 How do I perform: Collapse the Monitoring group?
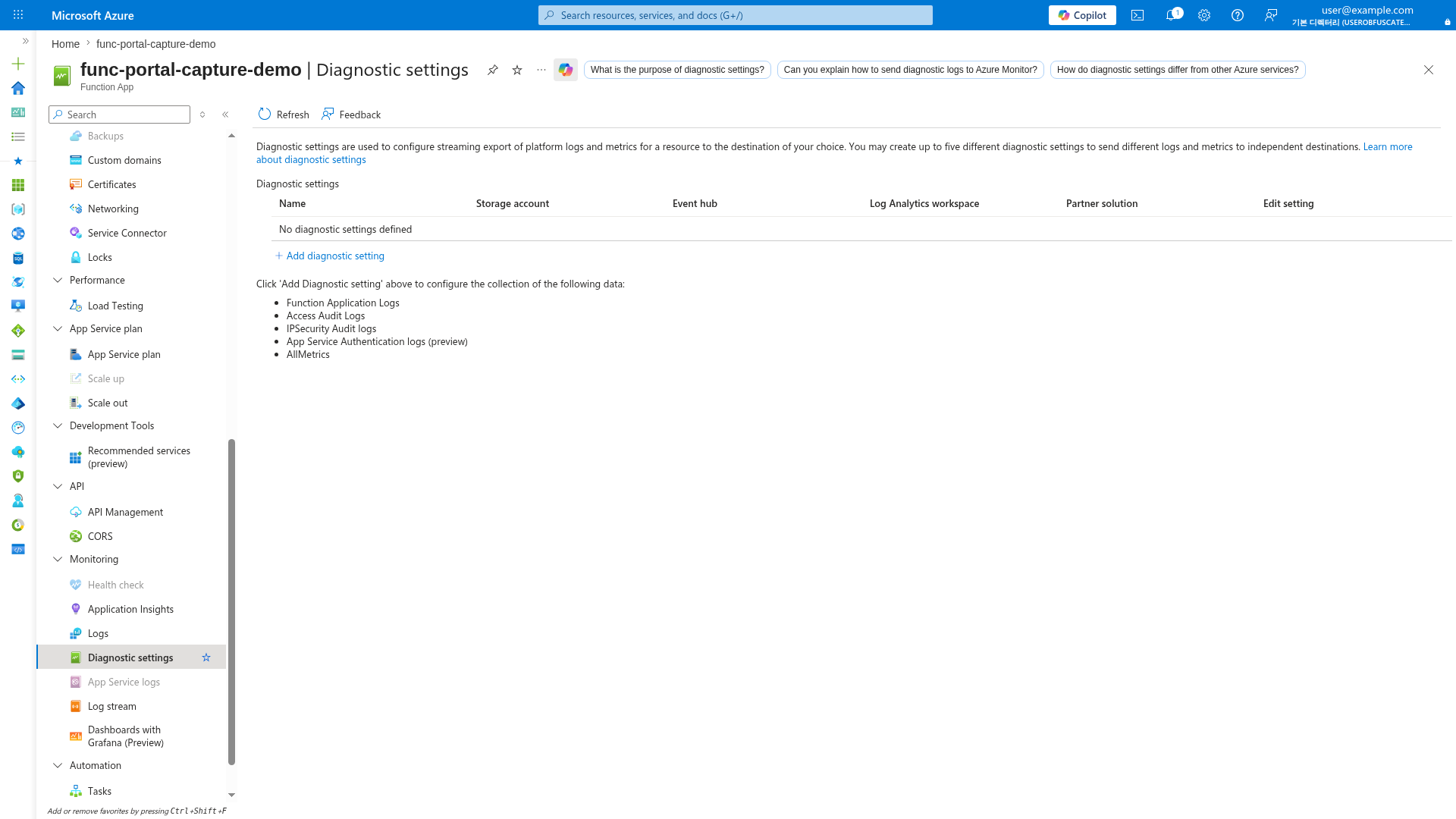(x=58, y=559)
